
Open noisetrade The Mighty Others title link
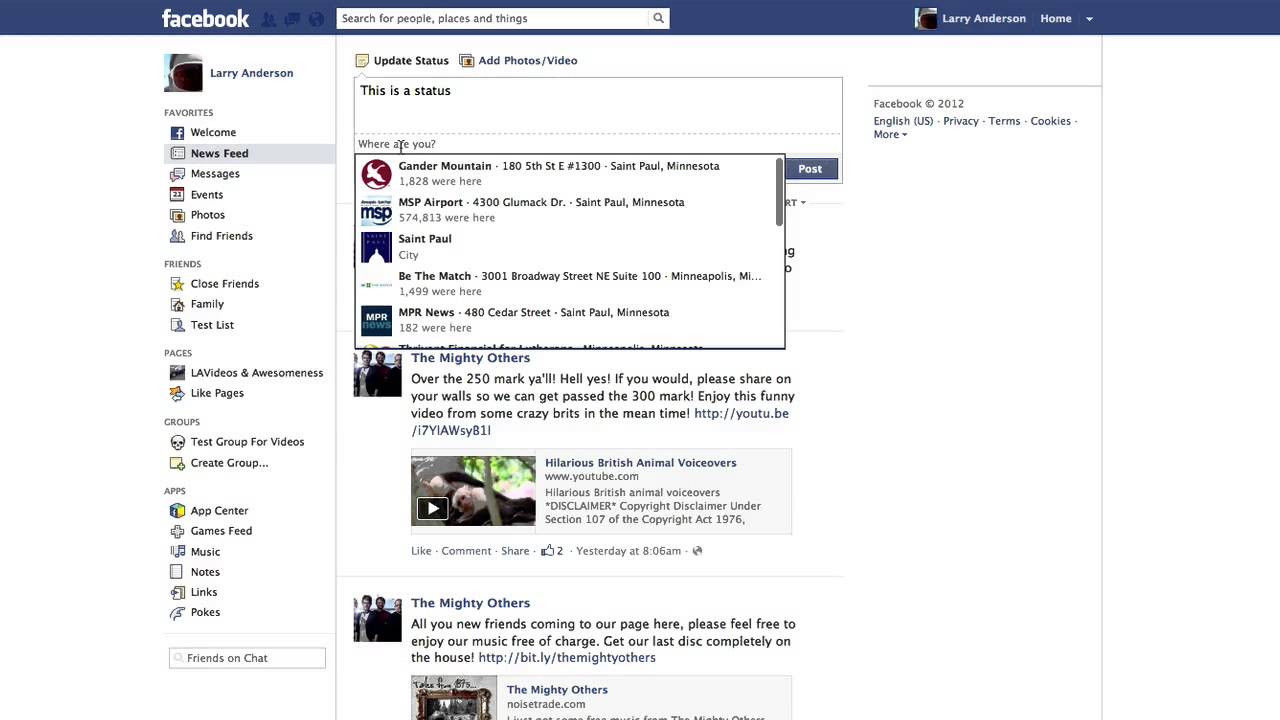pos(557,690)
